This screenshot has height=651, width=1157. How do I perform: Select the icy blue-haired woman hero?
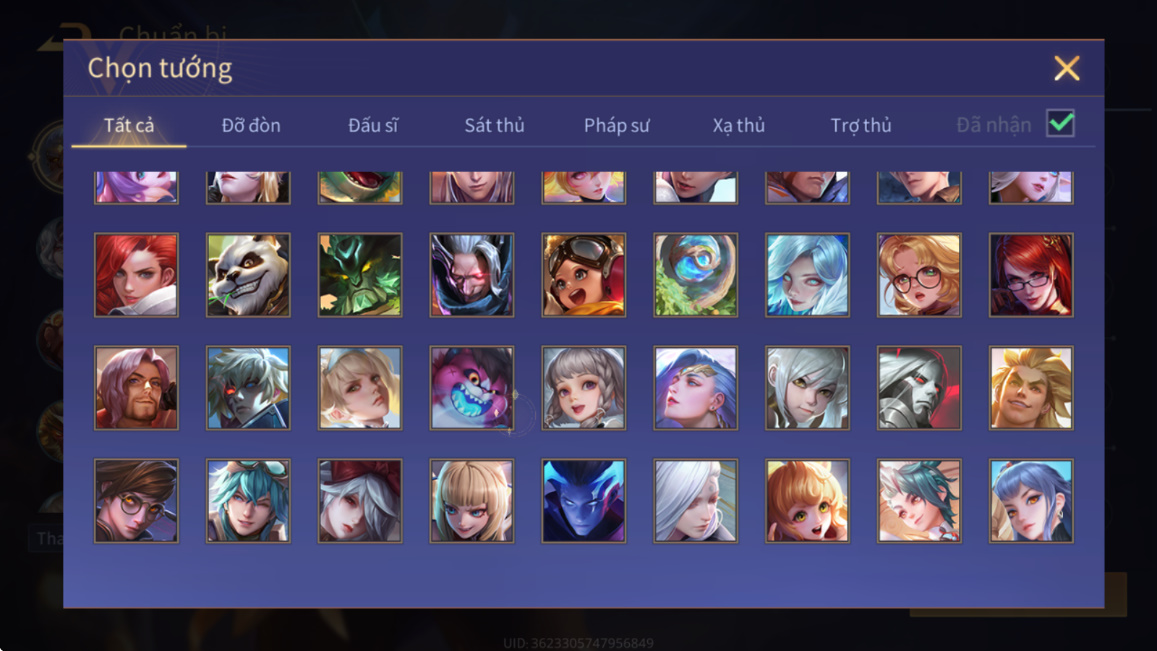(x=807, y=275)
